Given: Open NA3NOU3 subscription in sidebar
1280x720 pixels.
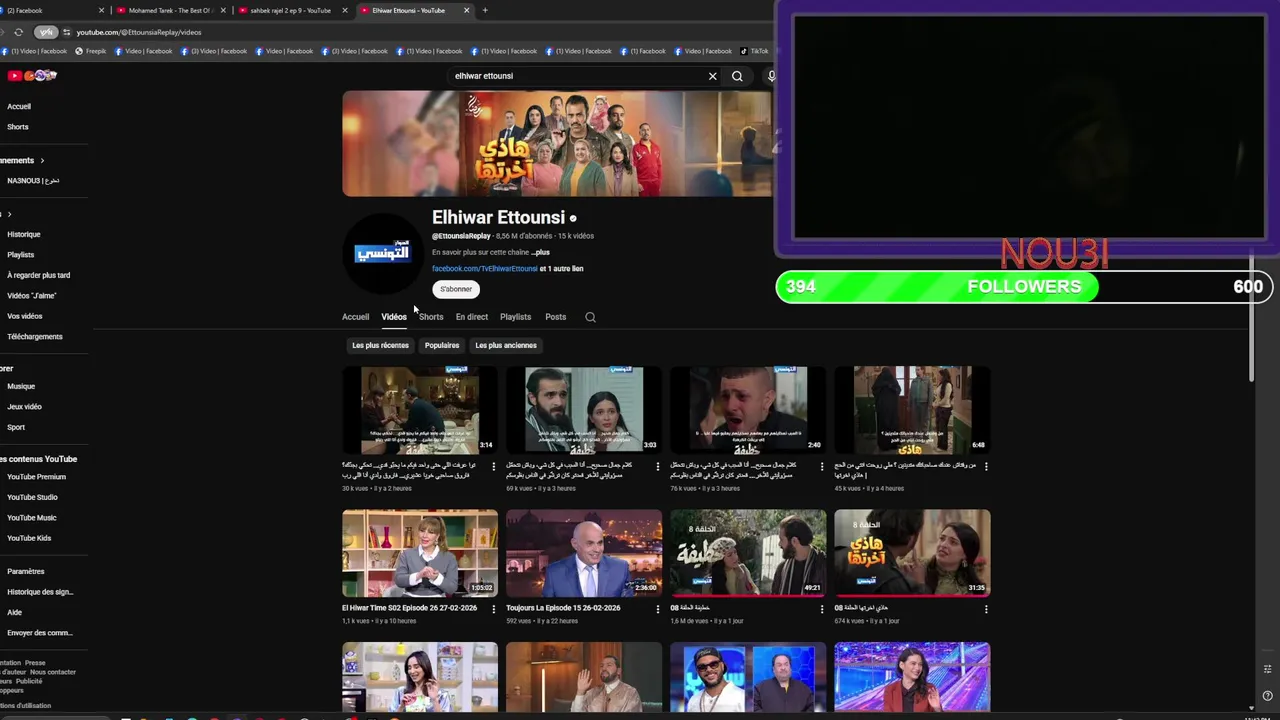Looking at the screenshot, I should point(33,181).
